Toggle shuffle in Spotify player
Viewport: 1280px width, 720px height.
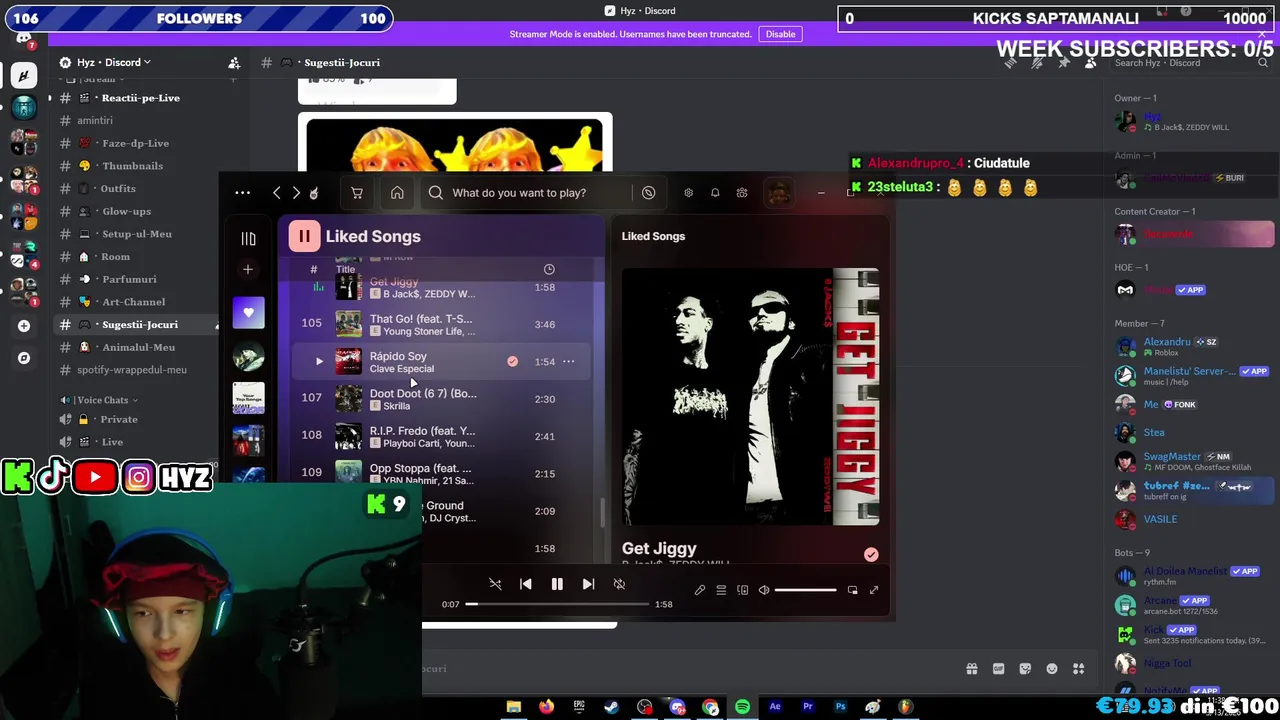(495, 584)
